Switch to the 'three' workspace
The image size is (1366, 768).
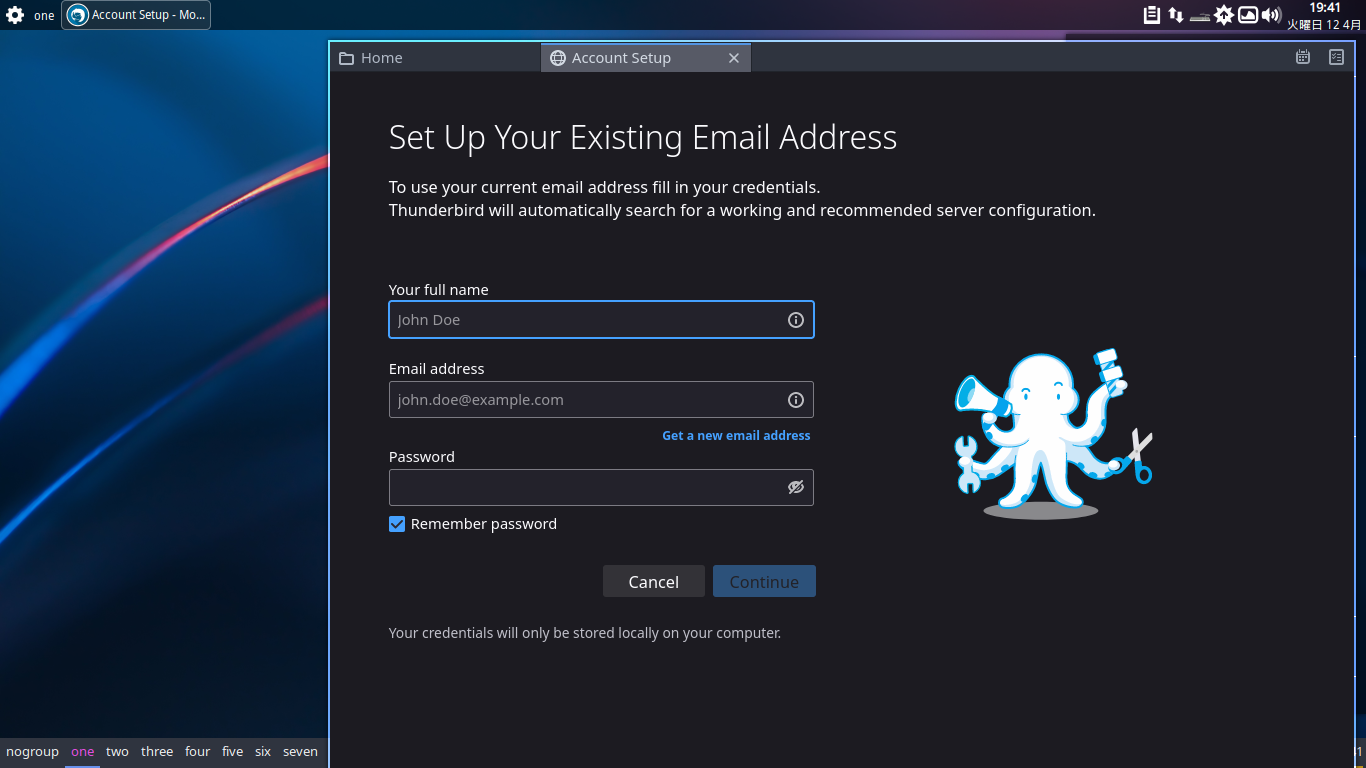click(157, 752)
